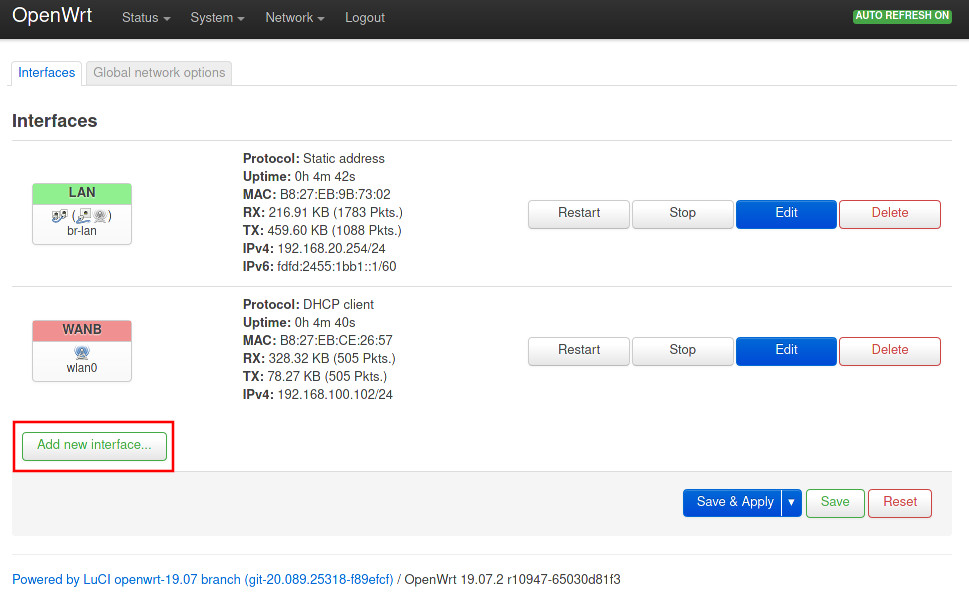Switch to Global network options tab
The width and height of the screenshot is (969, 592).
click(159, 73)
